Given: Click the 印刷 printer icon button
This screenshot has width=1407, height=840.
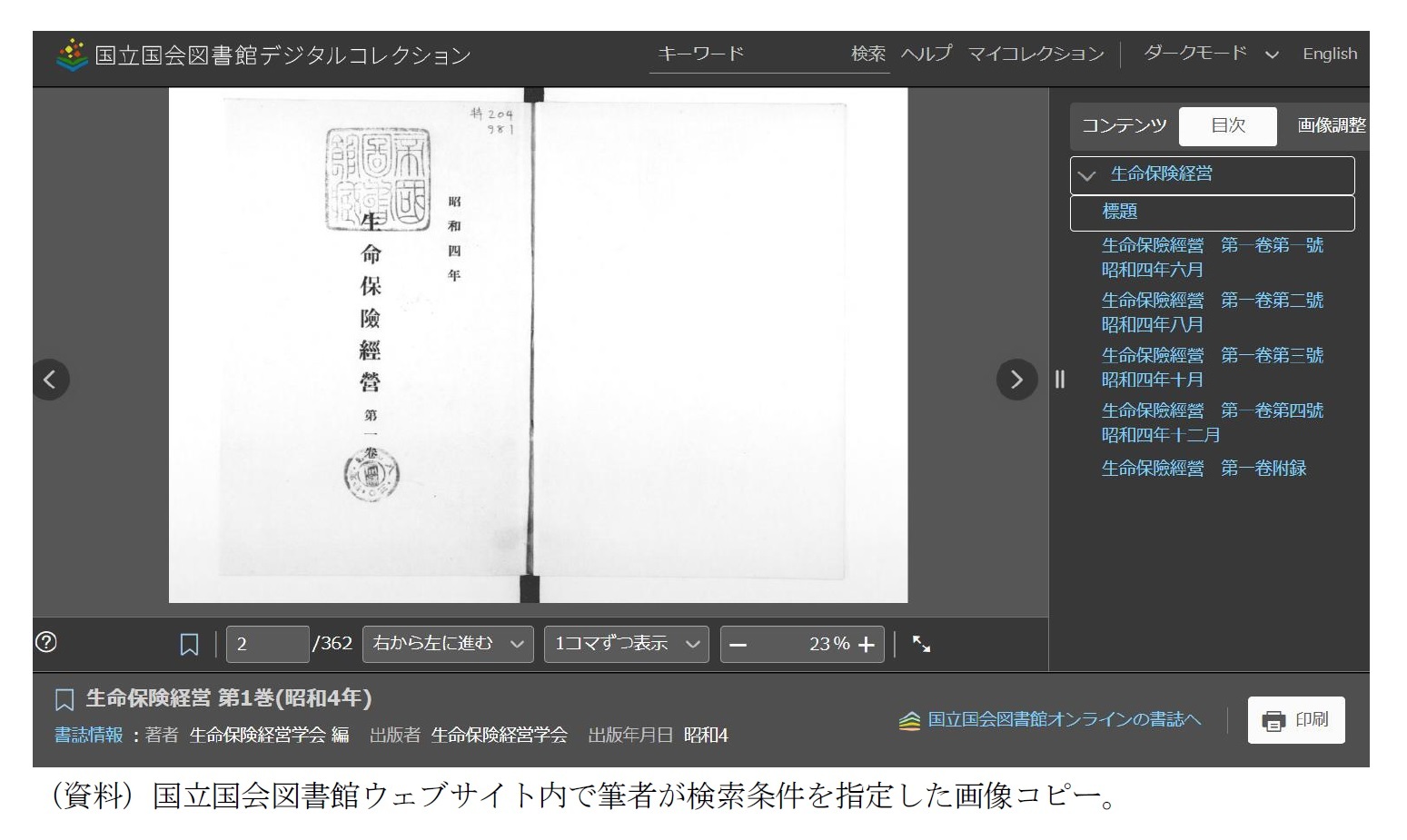Looking at the screenshot, I should (1295, 719).
